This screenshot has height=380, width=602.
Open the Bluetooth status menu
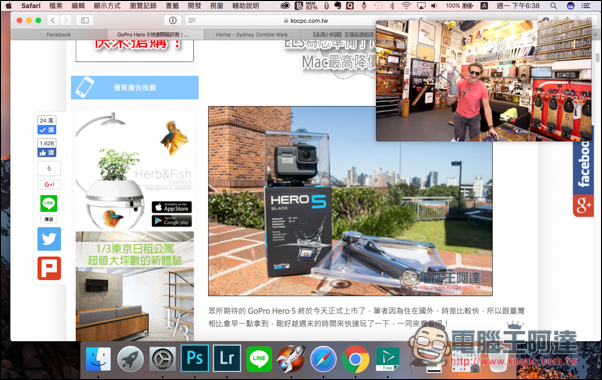[x=392, y=5]
